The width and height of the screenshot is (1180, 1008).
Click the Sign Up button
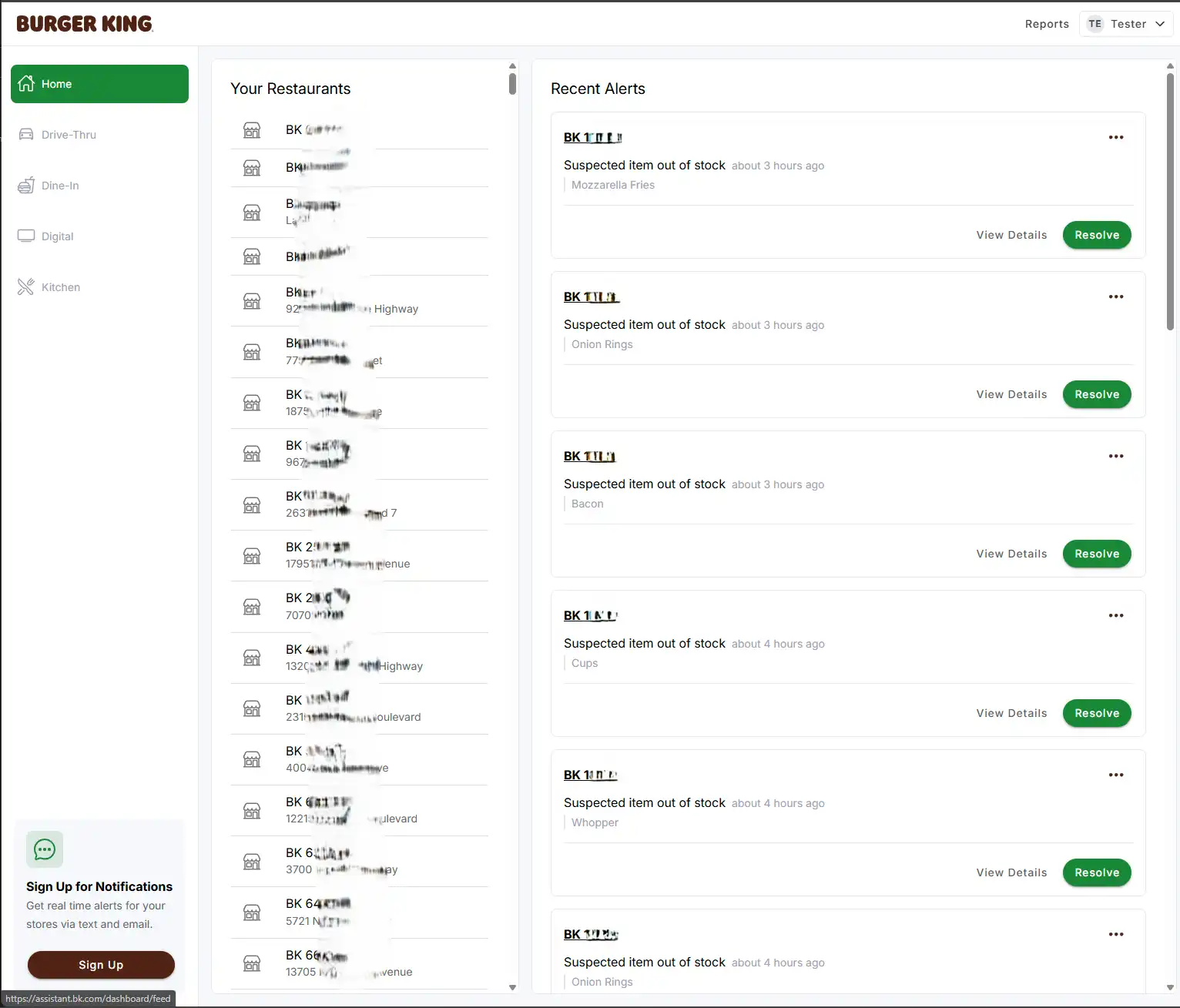pos(101,965)
